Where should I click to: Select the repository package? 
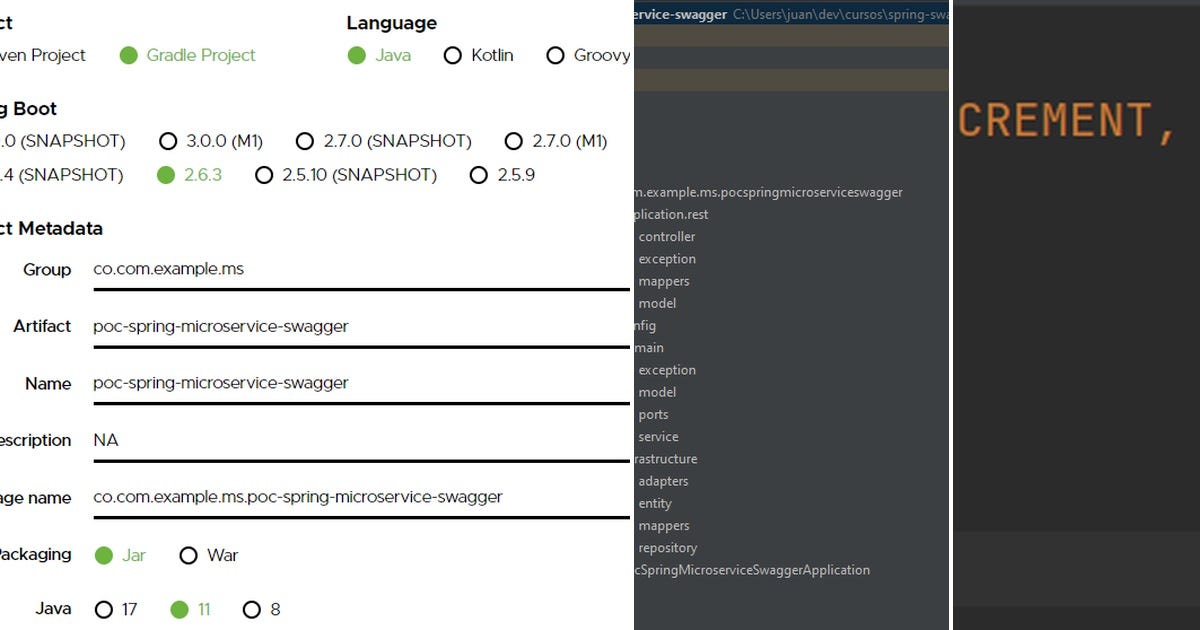667,547
